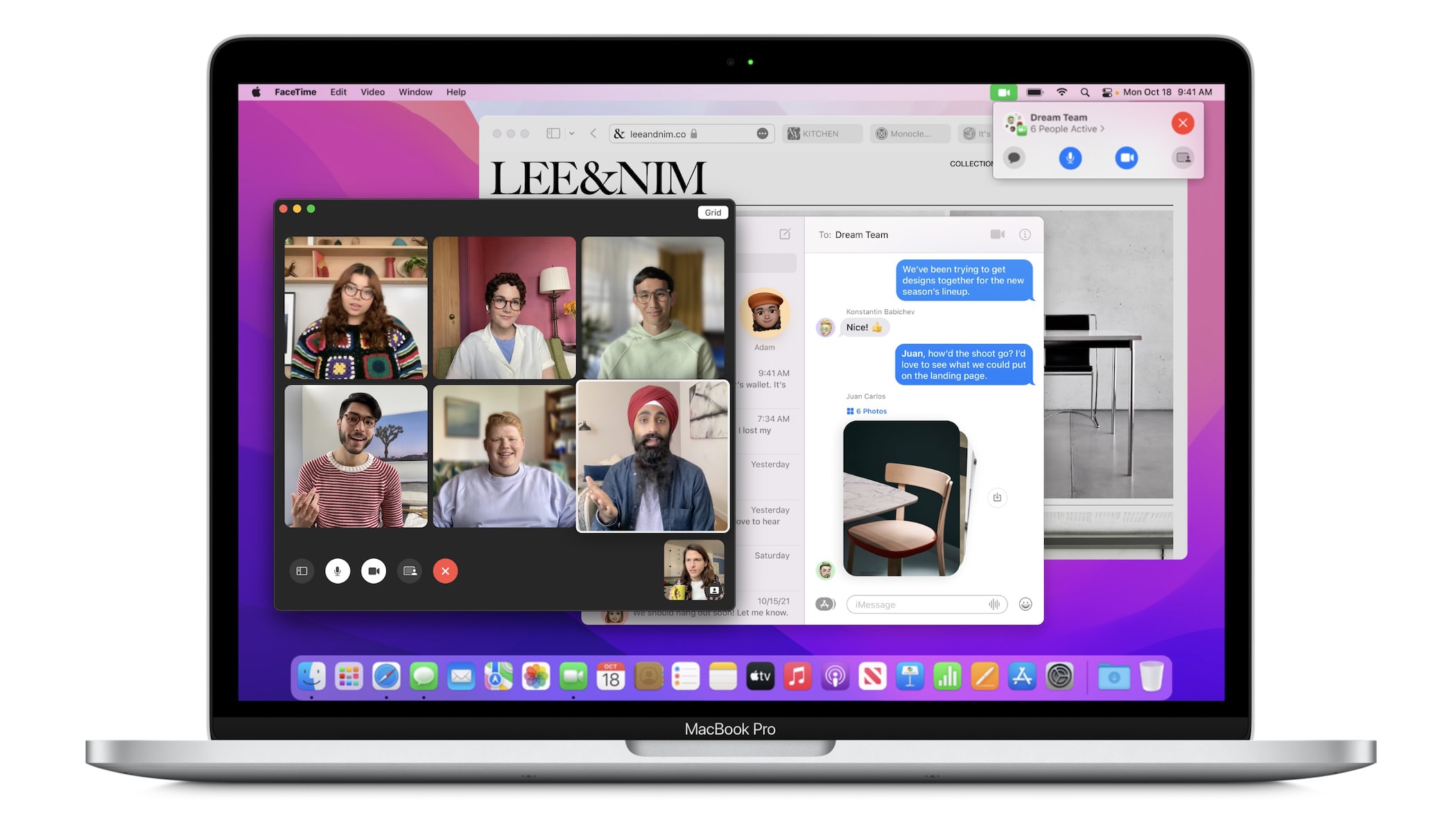
Task: Click the Grid layout button
Action: 713,213
